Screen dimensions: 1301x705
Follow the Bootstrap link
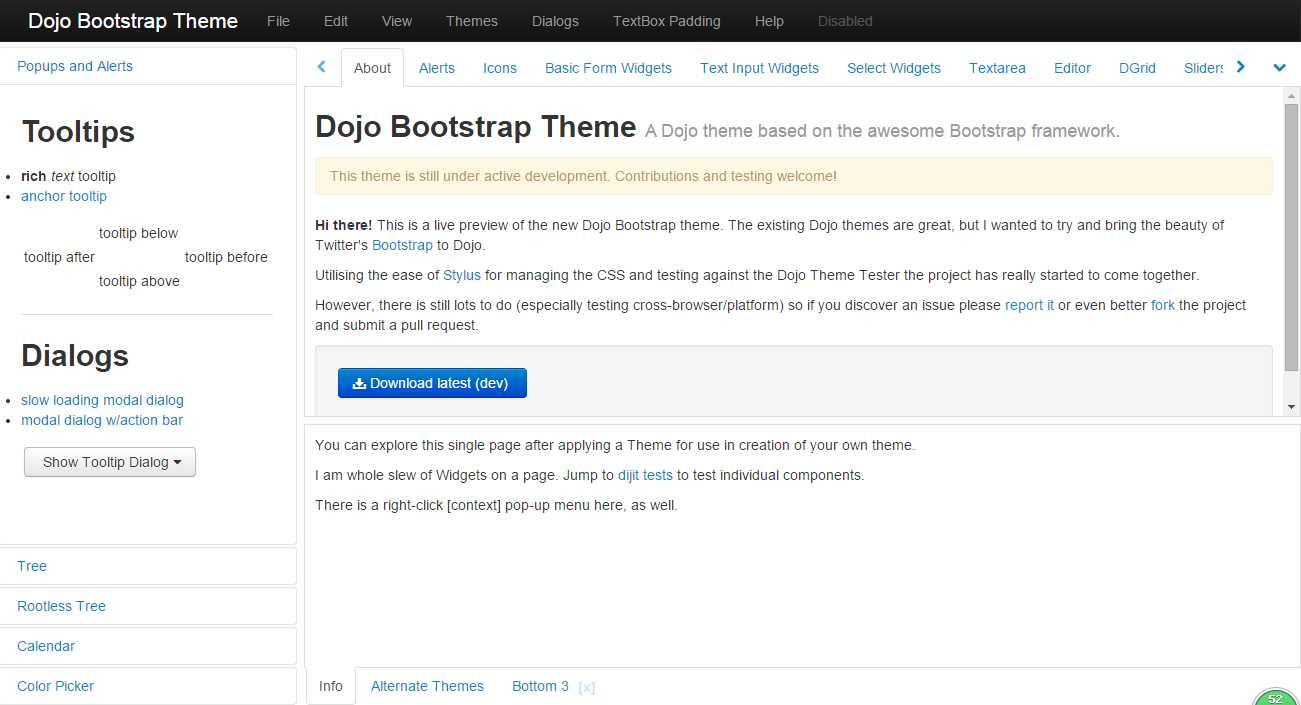(402, 245)
